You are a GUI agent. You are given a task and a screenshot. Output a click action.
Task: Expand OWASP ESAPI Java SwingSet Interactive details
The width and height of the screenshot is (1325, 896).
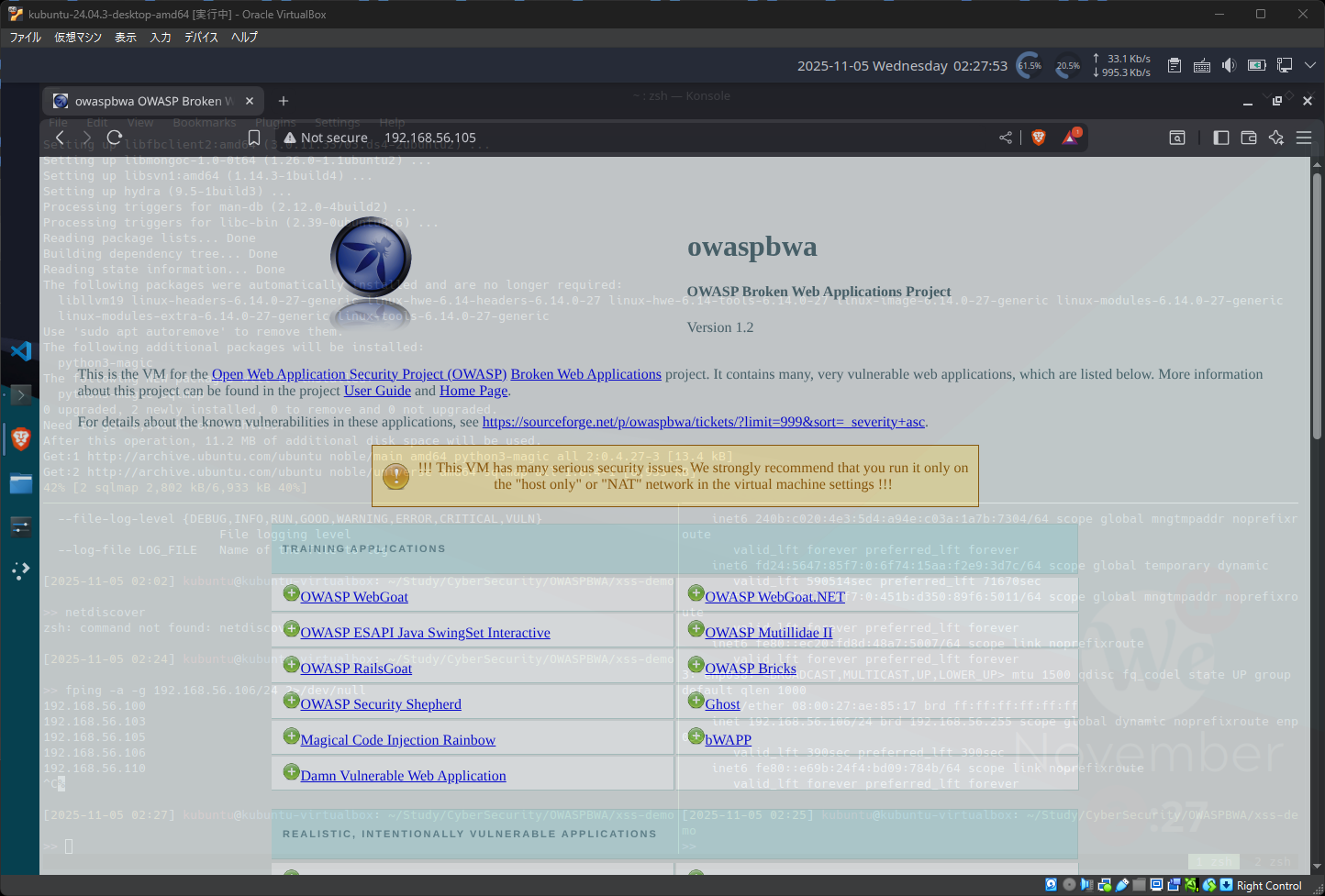coord(291,629)
